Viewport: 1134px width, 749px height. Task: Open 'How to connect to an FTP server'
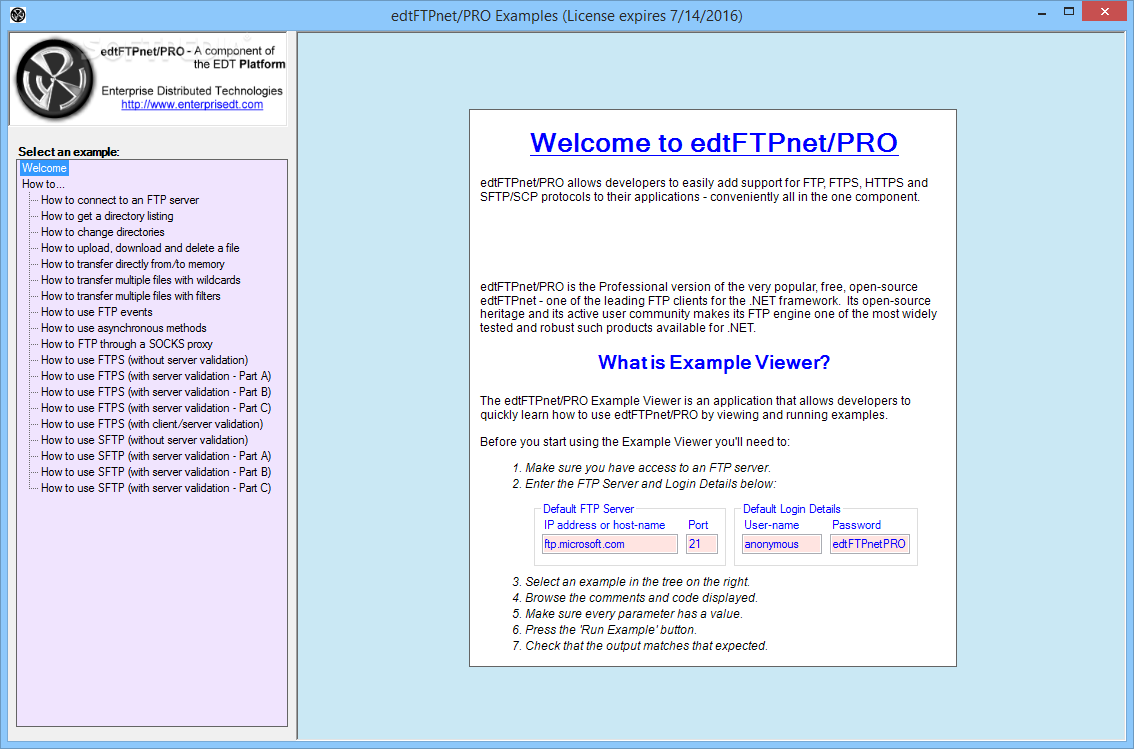120,200
